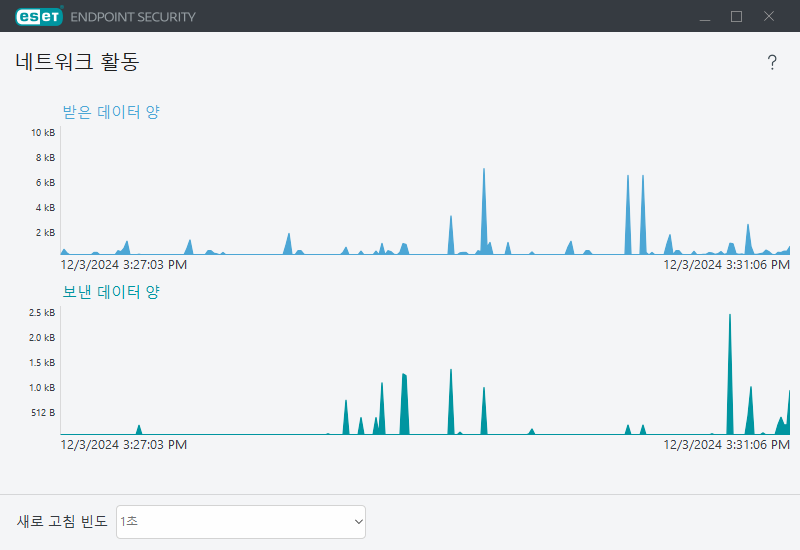Close the network activity window
The image size is (800, 550).
click(768, 16)
